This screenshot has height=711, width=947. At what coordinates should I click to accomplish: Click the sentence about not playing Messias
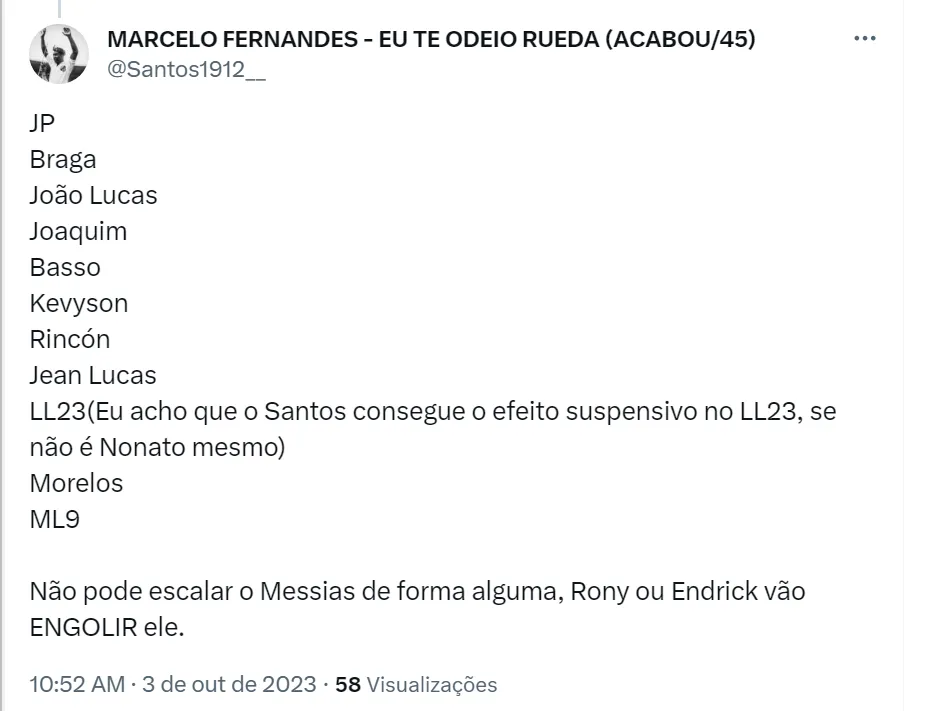pos(417,591)
